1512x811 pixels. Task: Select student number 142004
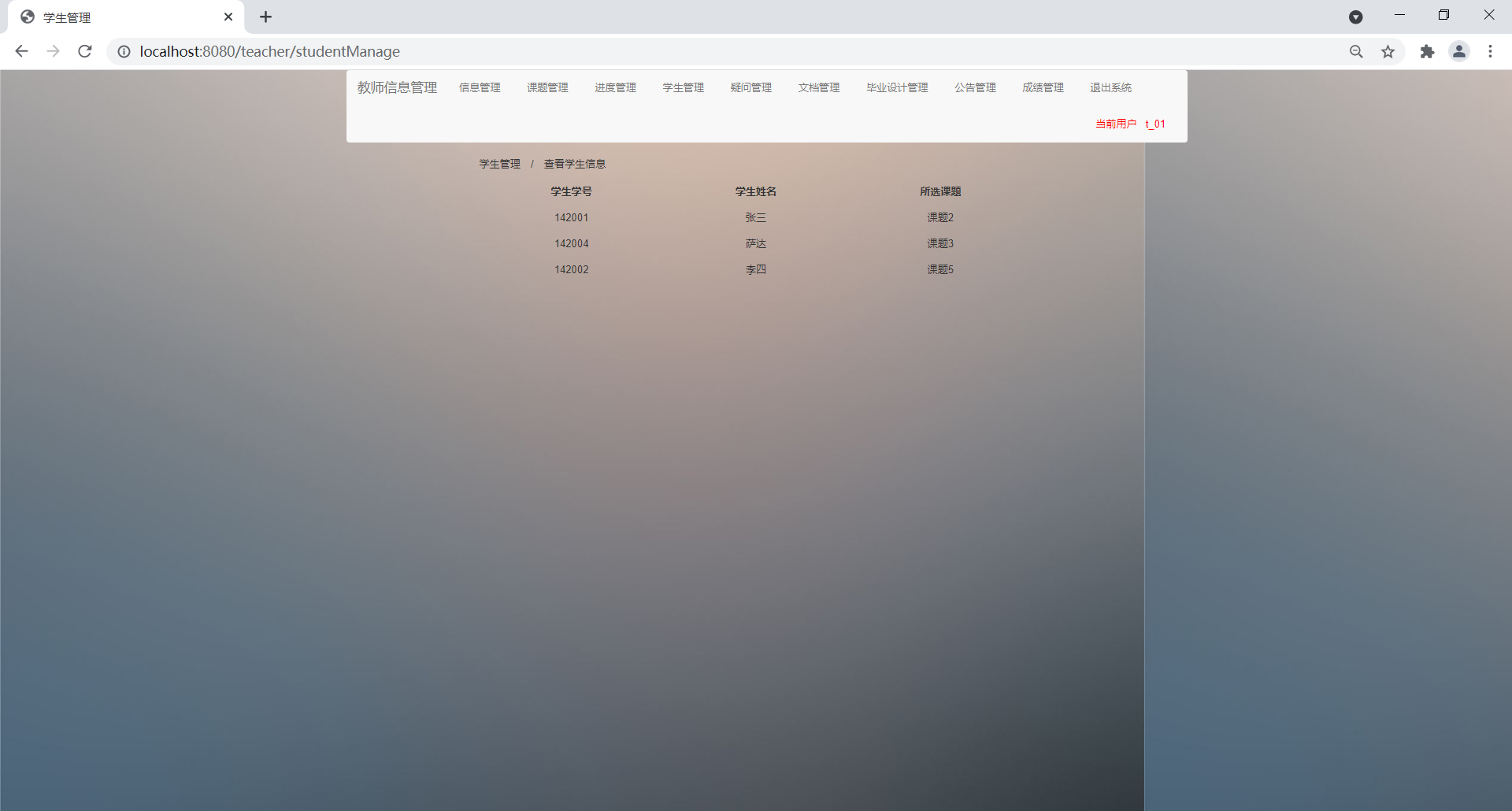pyautogui.click(x=572, y=243)
